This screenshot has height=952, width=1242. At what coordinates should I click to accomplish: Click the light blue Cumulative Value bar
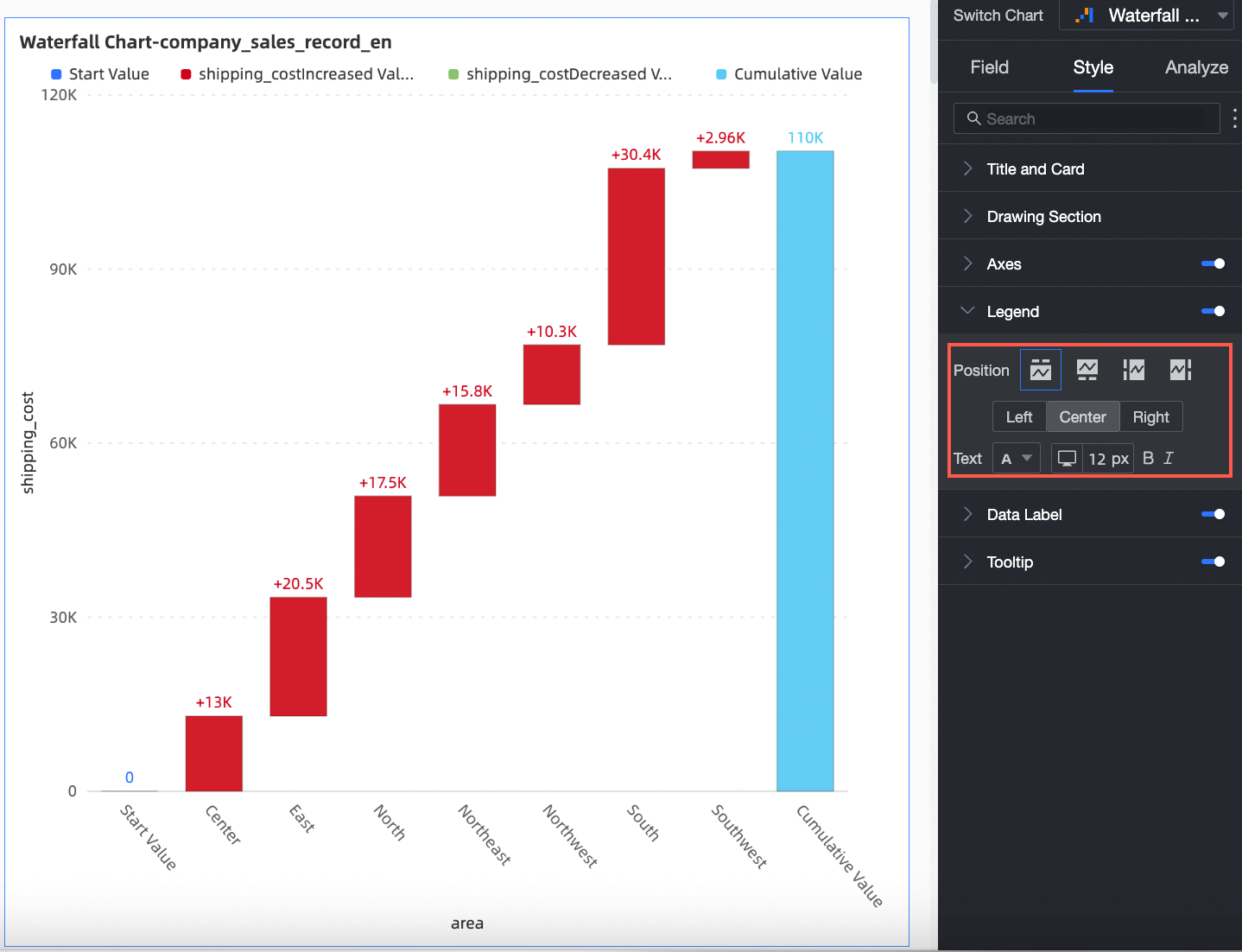coord(805,471)
